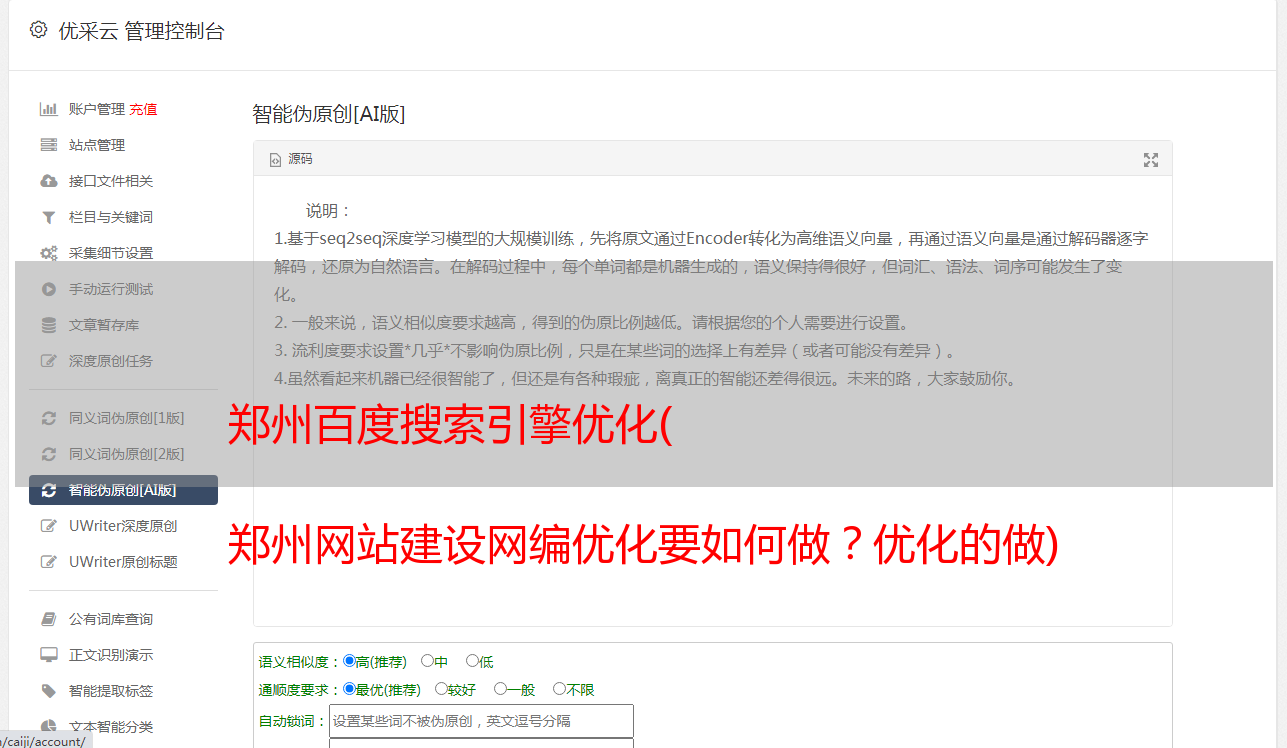Select 不限 fluency option
This screenshot has height=748, width=1287.
(574, 689)
